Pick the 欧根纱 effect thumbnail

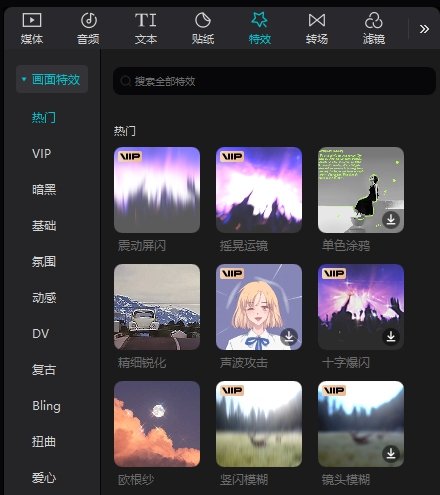pos(157,424)
